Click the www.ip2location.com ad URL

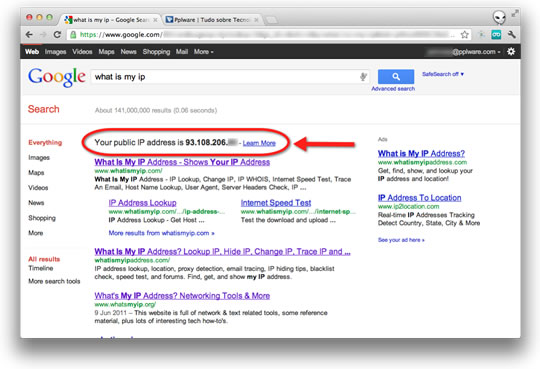[408, 206]
